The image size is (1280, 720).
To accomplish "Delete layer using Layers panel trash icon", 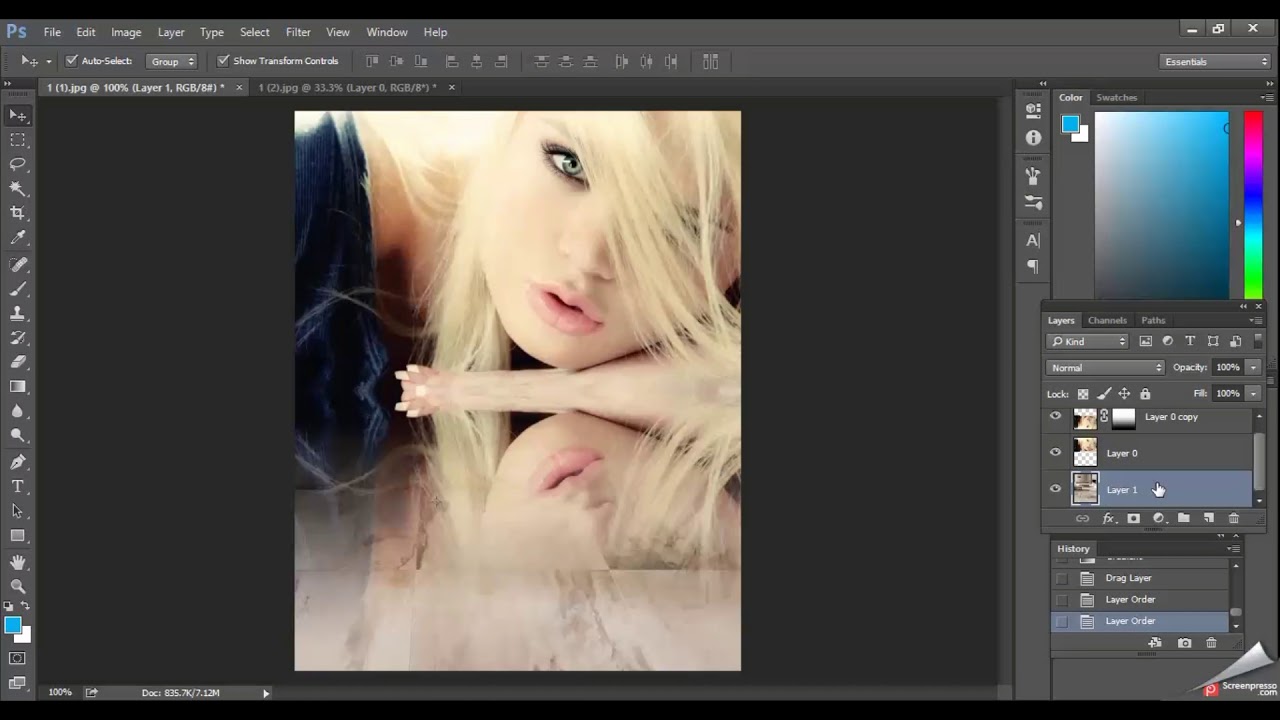I will pos(1233,518).
